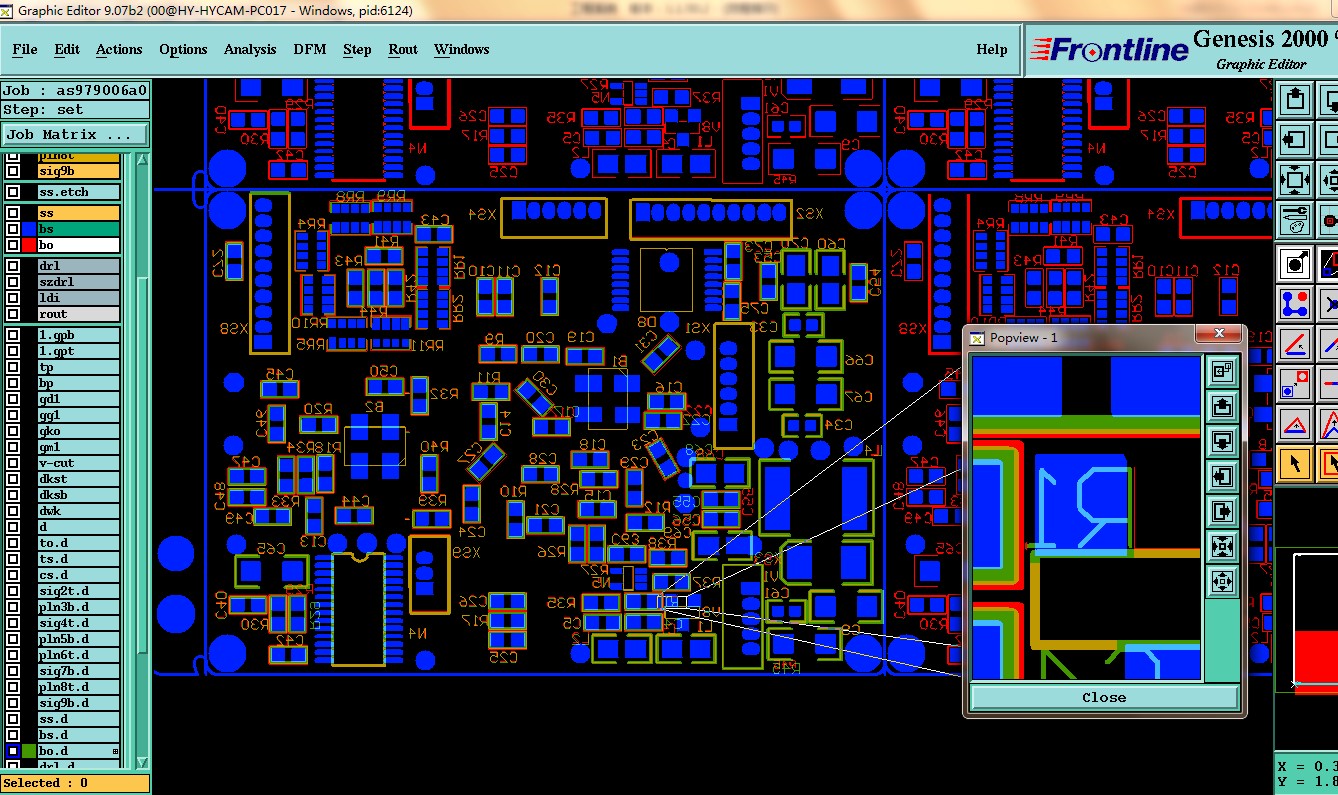Image resolution: width=1338 pixels, height=795 pixels.
Task: Click the pan down icon in Popview
Action: click(1222, 442)
